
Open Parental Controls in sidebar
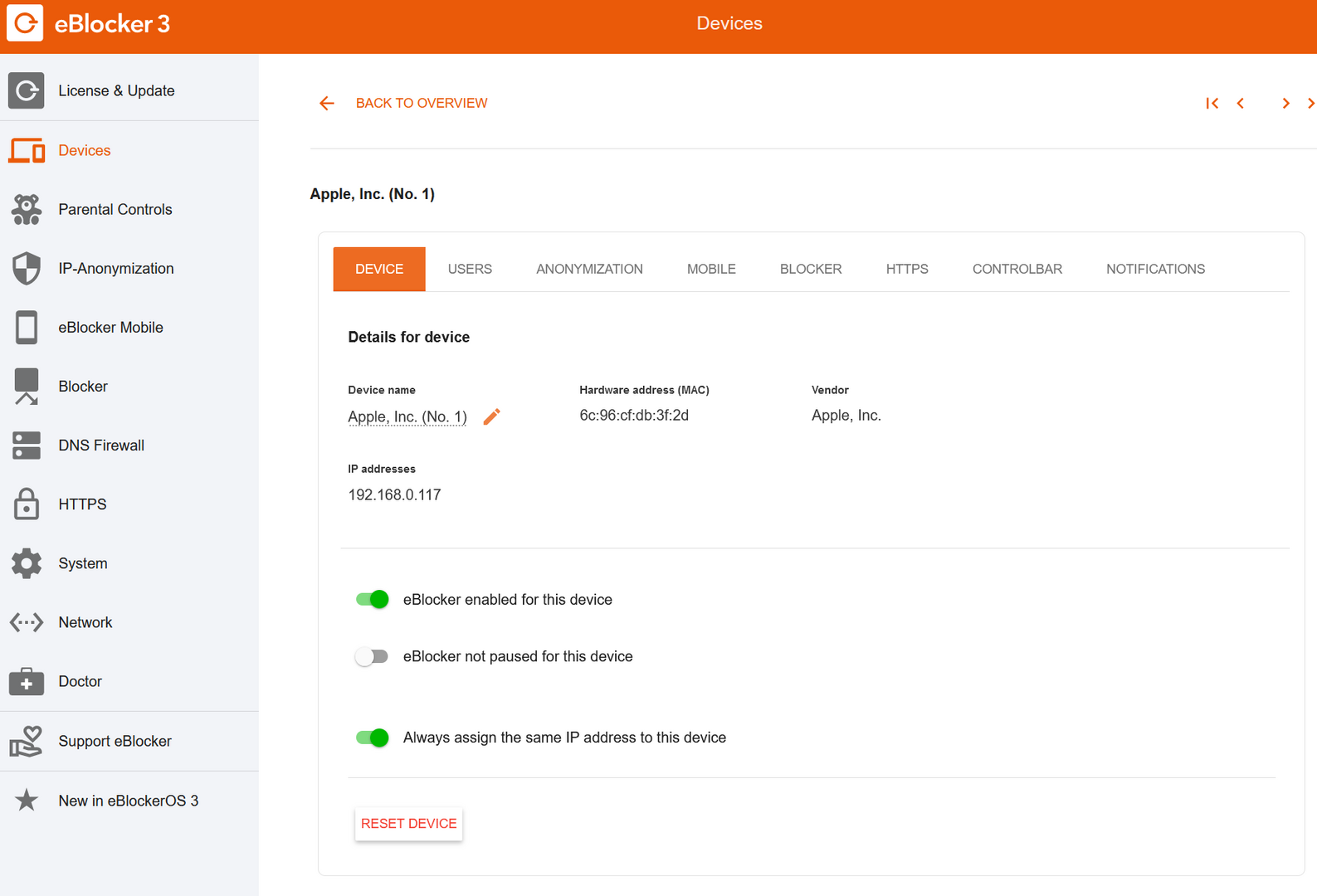(x=129, y=209)
